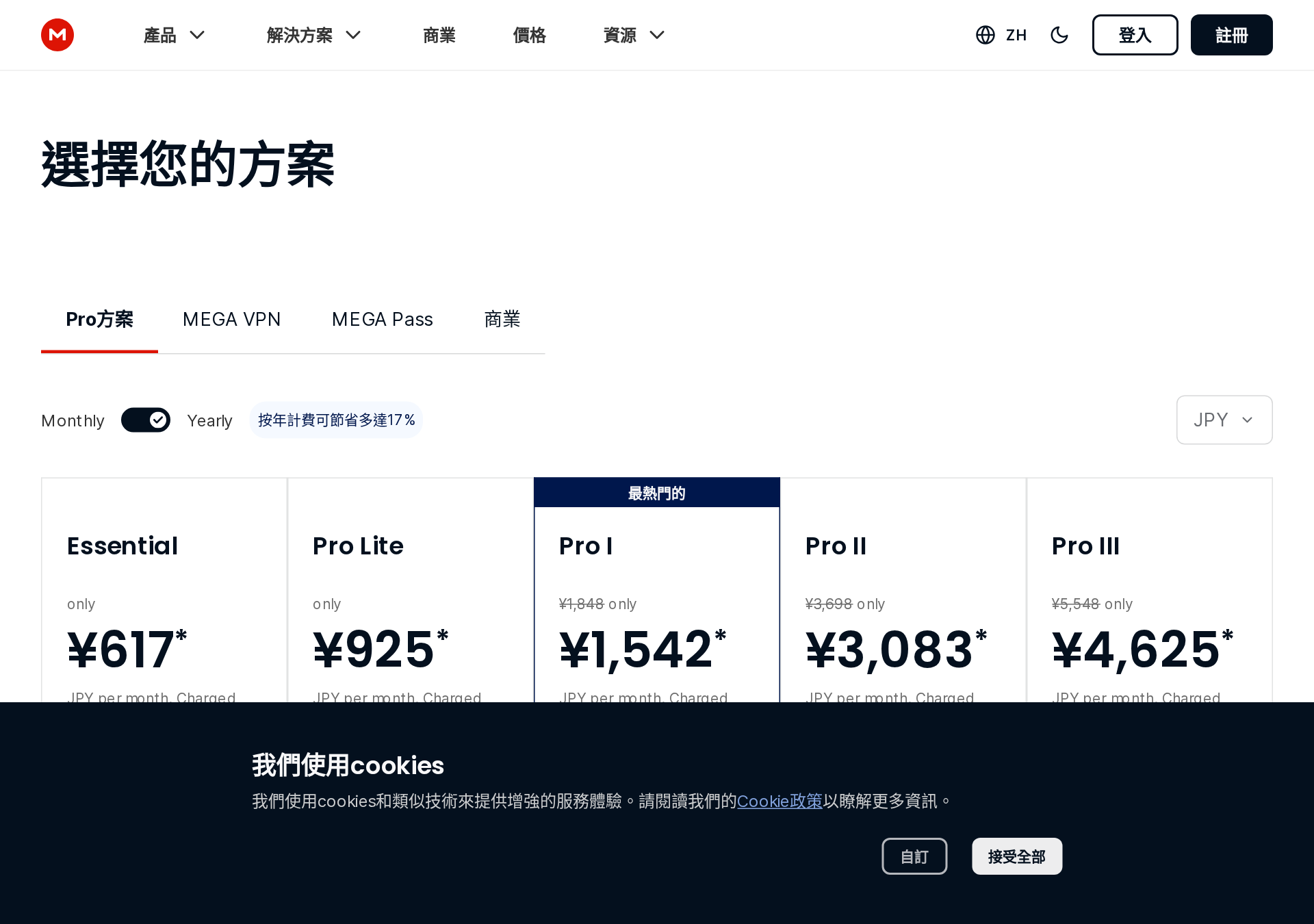This screenshot has width=1314, height=924.
Task: Expand the 資源 menu
Action: point(634,35)
